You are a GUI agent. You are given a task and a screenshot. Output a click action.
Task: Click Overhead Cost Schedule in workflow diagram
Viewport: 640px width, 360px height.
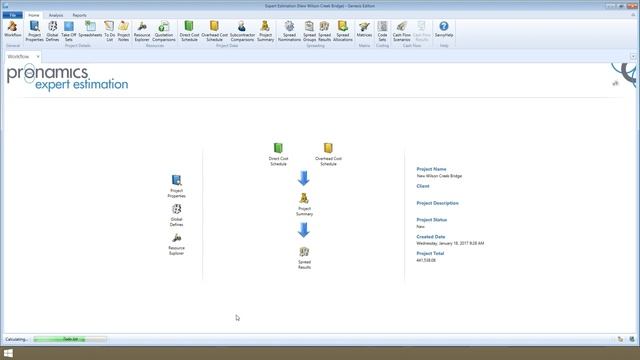point(328,154)
